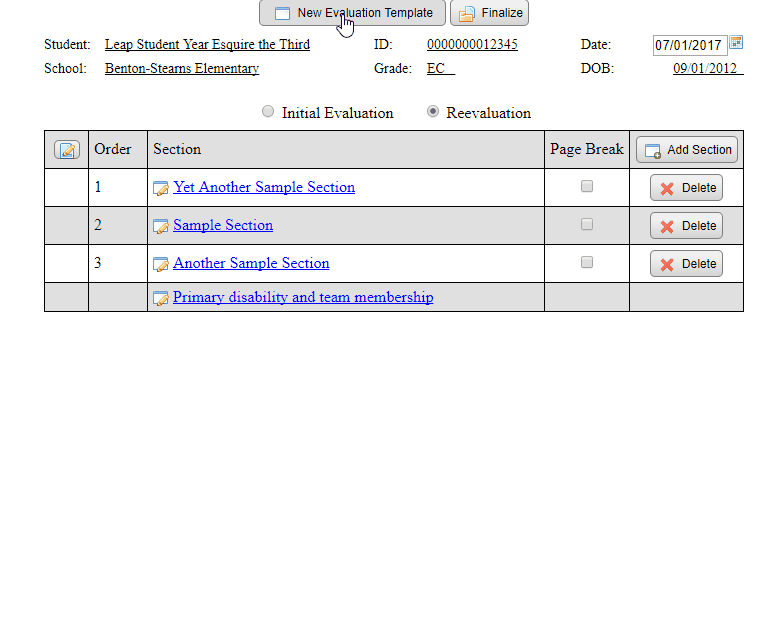Click edit icon beside Primary disability row

tap(160, 298)
